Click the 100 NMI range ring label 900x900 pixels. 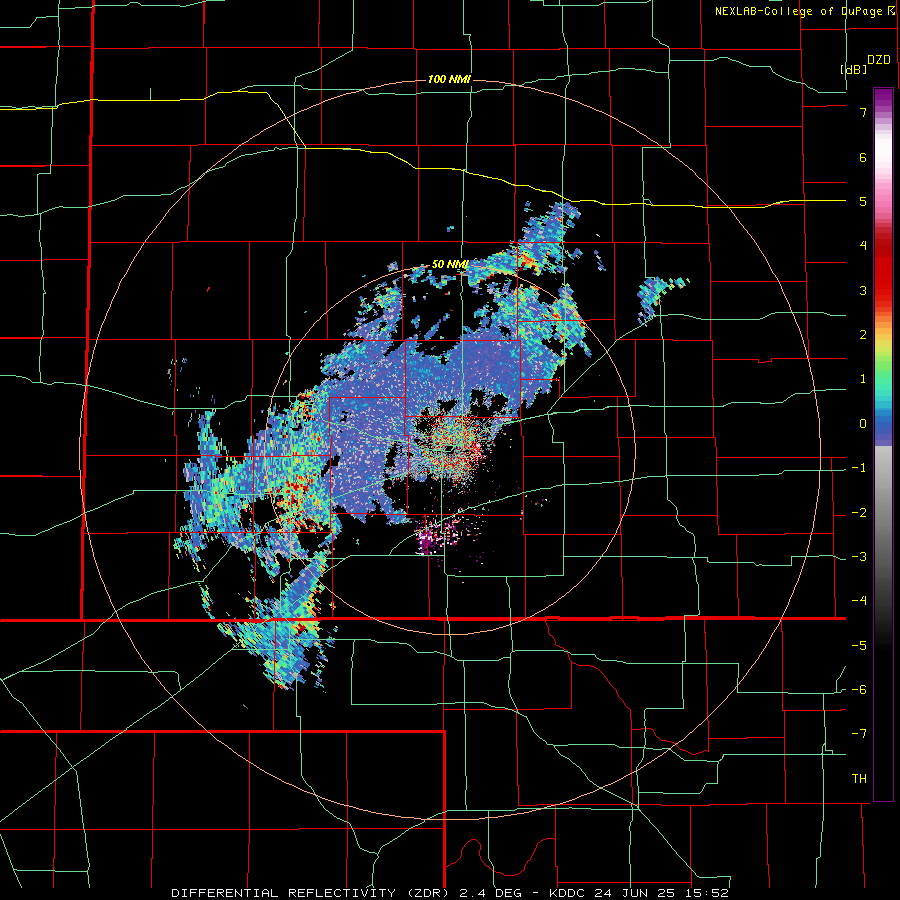pos(449,79)
